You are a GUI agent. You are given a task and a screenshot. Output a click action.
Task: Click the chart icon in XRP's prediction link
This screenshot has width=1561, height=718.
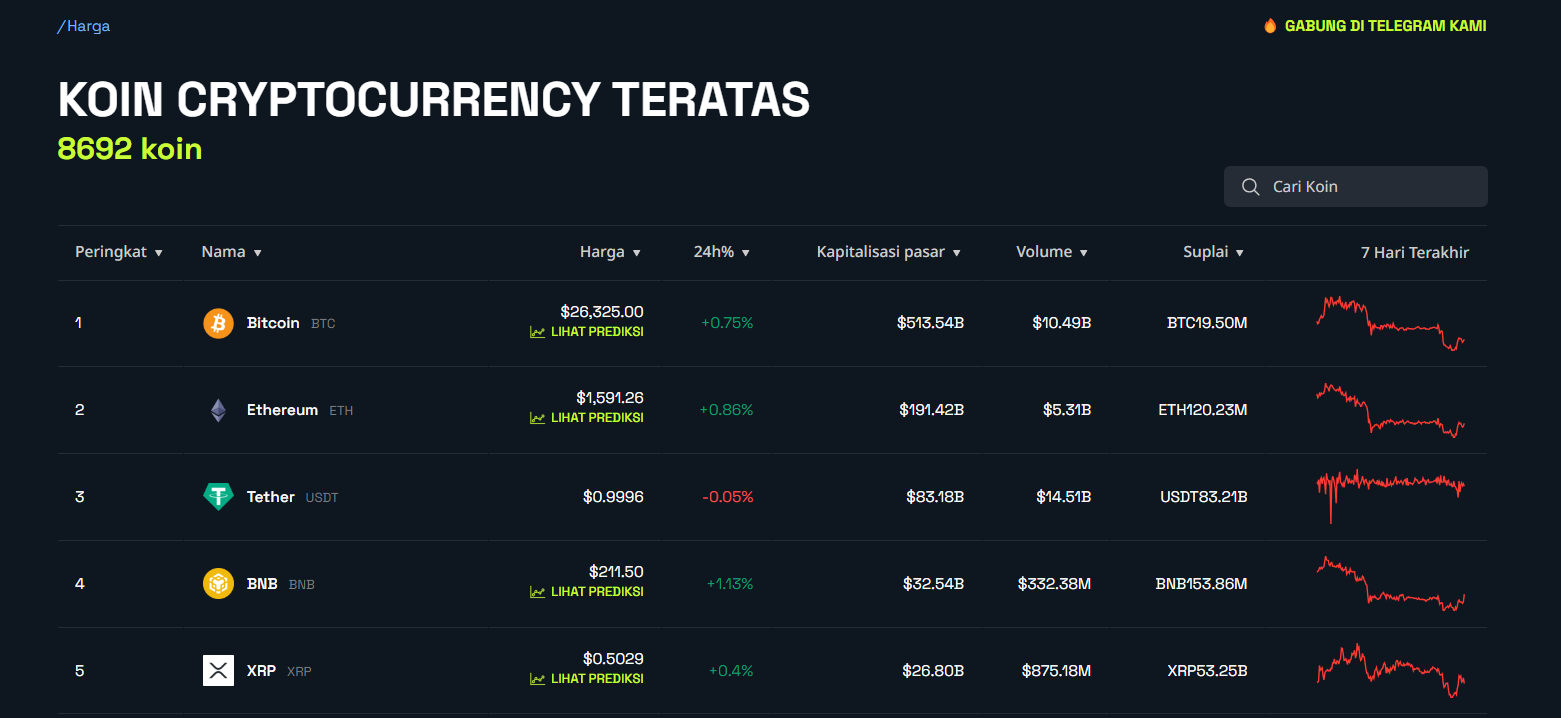click(x=537, y=679)
